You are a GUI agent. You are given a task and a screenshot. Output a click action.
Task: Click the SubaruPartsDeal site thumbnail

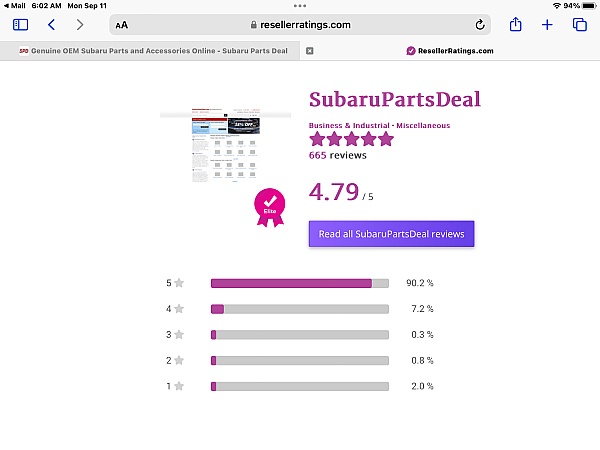click(x=226, y=145)
